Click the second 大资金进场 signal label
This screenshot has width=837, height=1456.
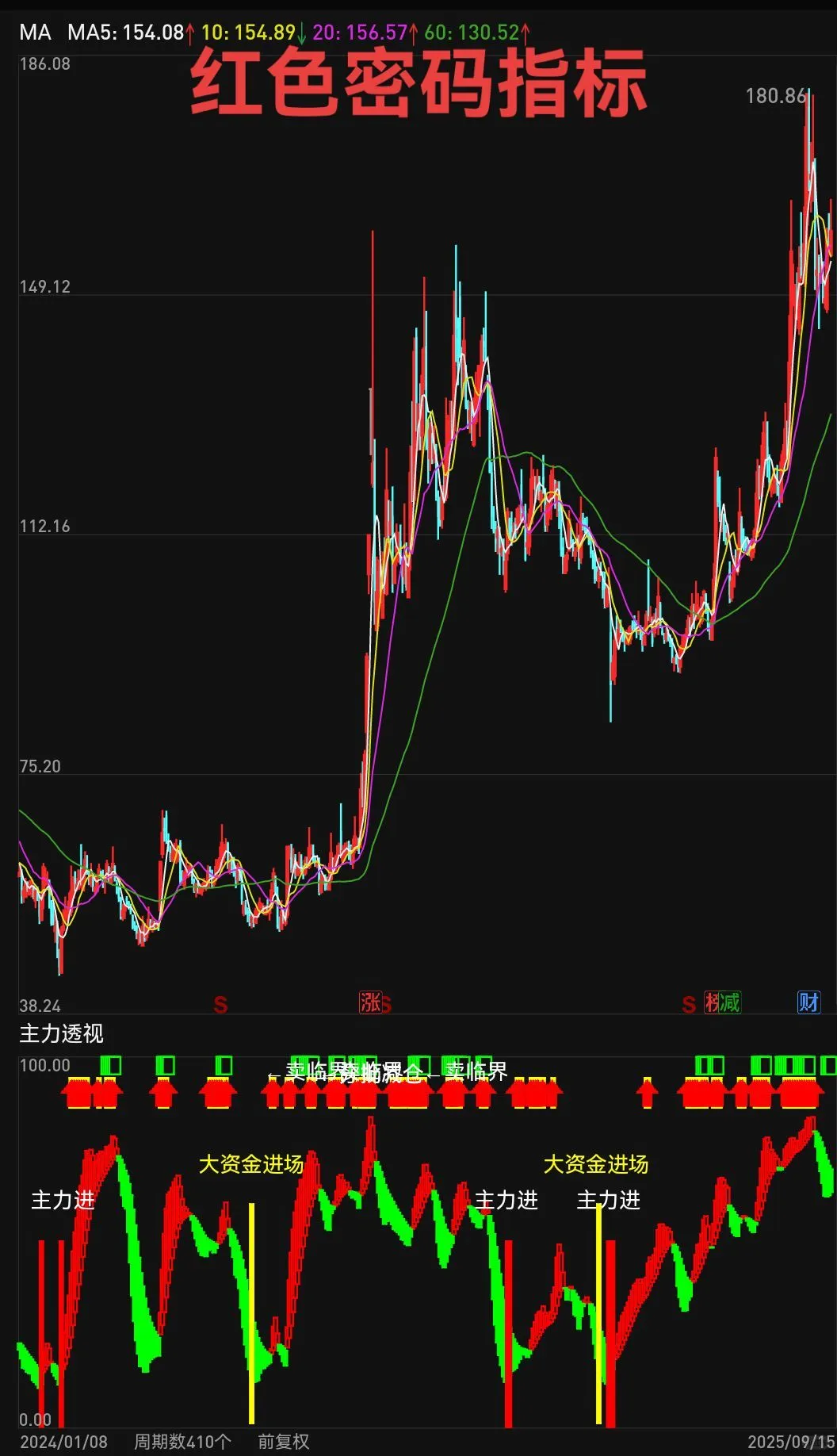pos(596,1164)
